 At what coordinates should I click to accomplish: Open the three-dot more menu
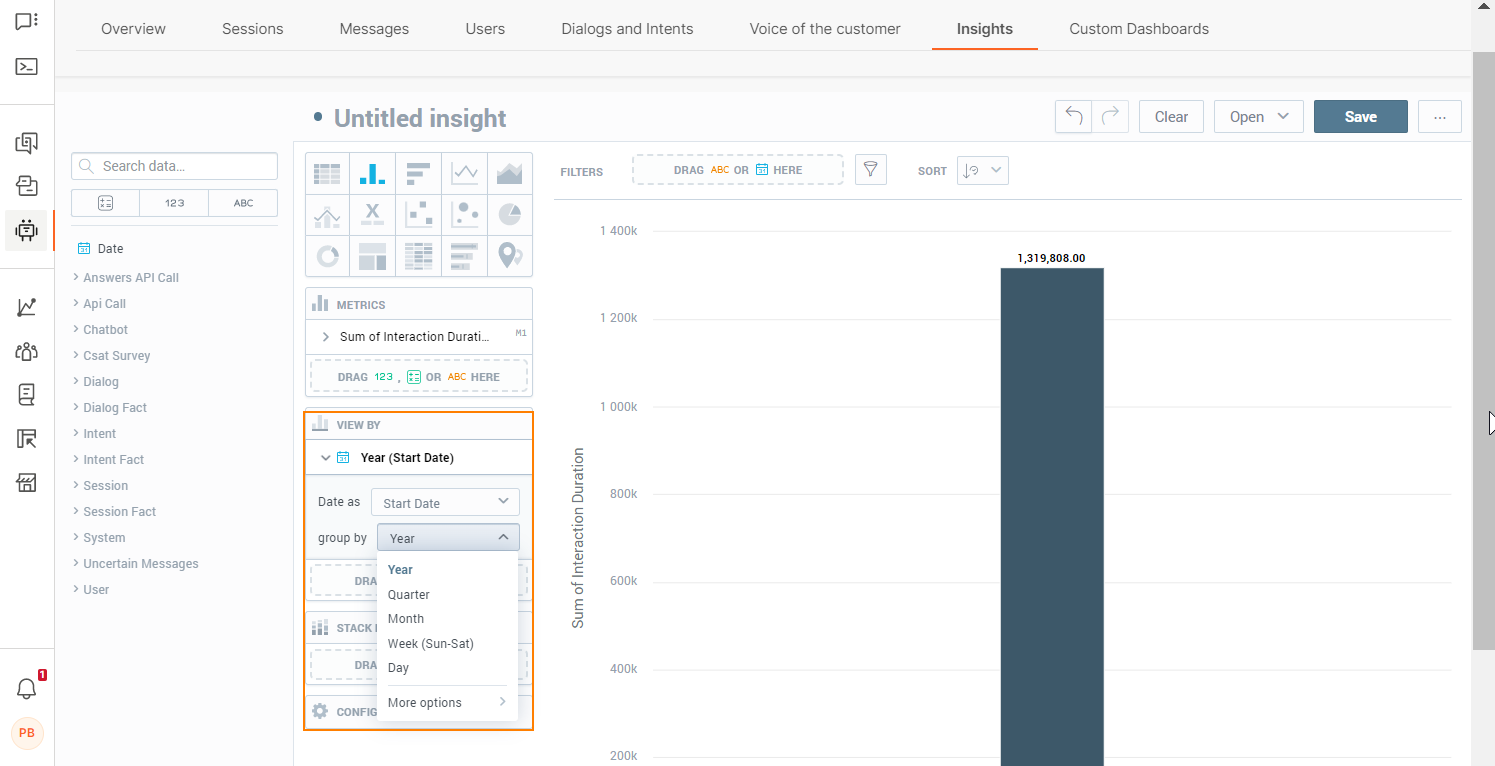pyautogui.click(x=1440, y=117)
